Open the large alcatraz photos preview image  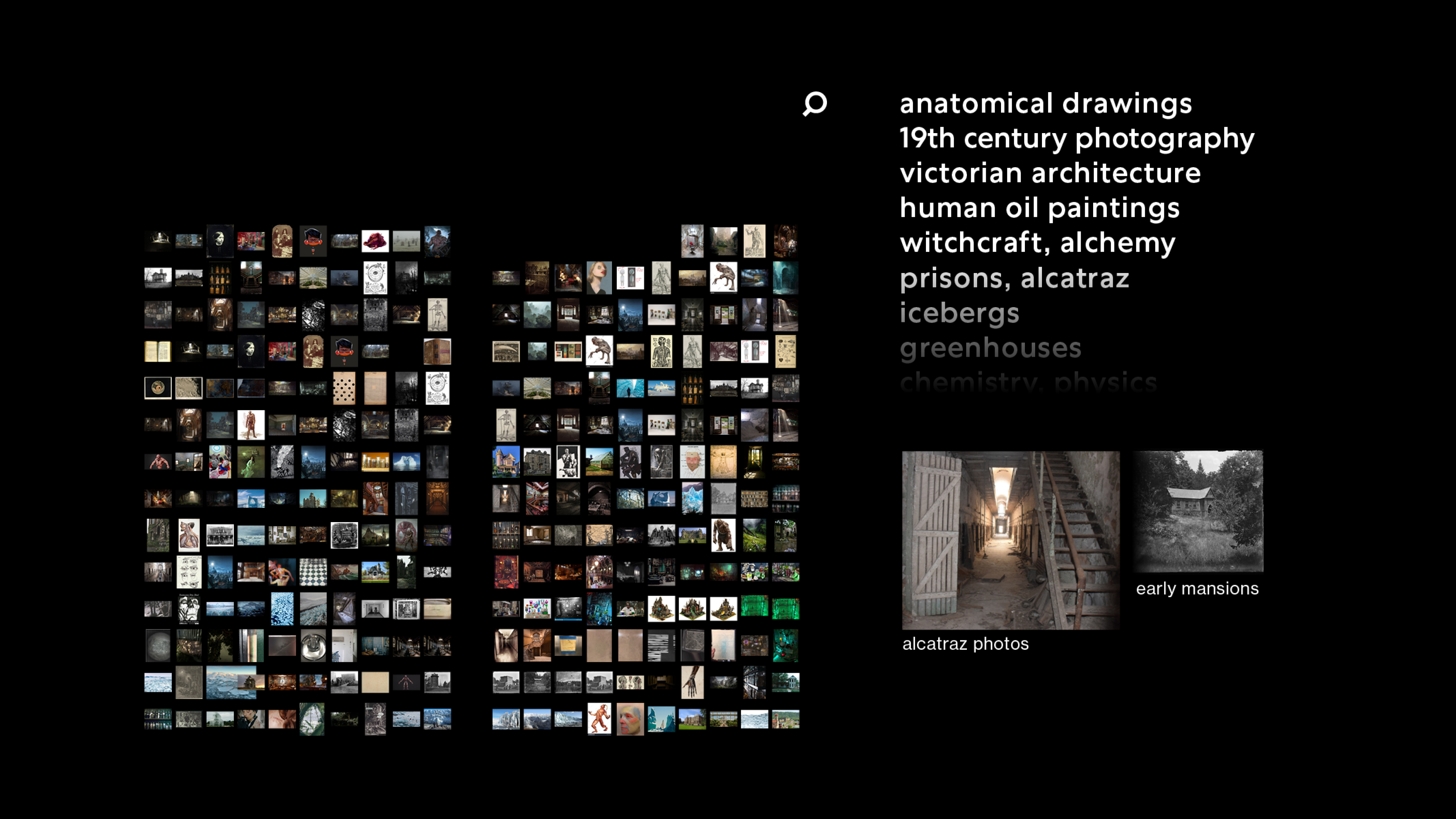click(1010, 540)
